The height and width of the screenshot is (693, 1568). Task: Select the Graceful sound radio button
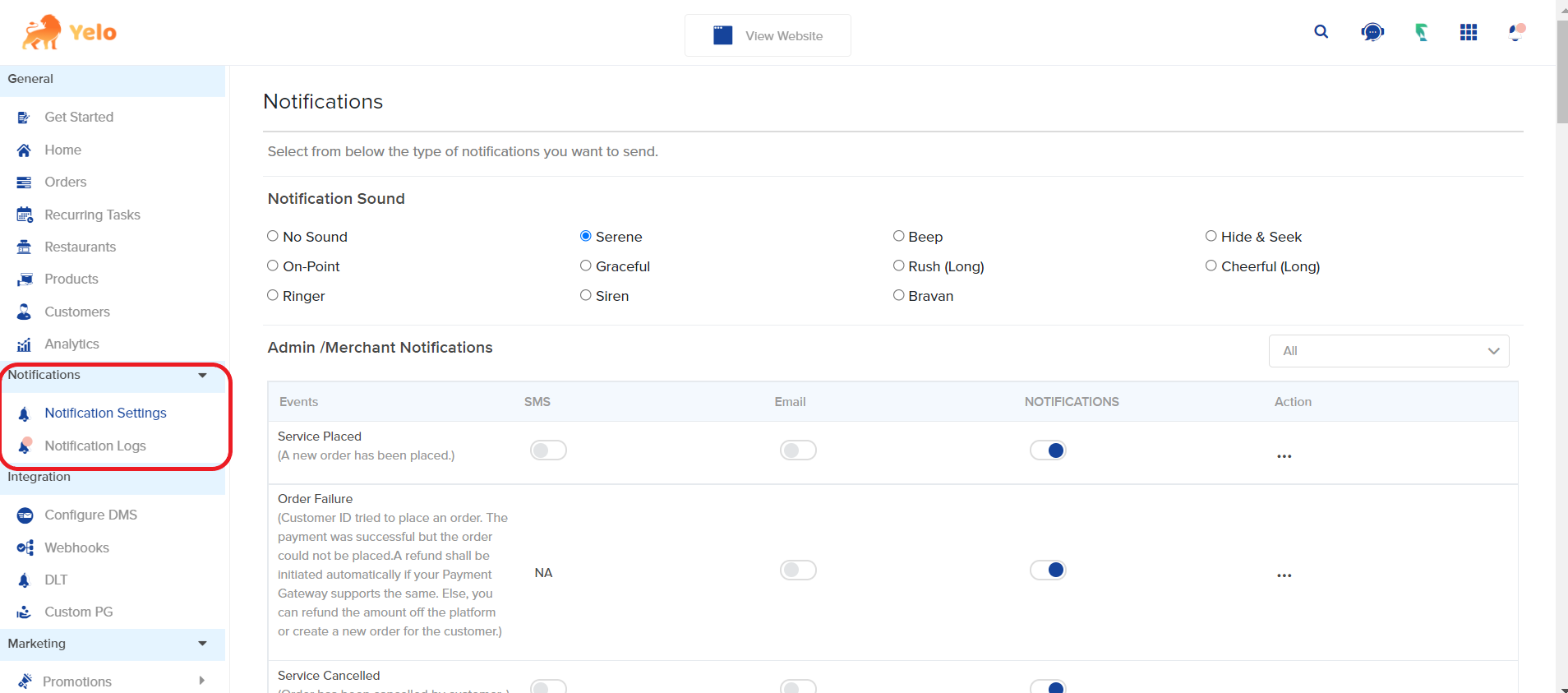click(x=586, y=266)
